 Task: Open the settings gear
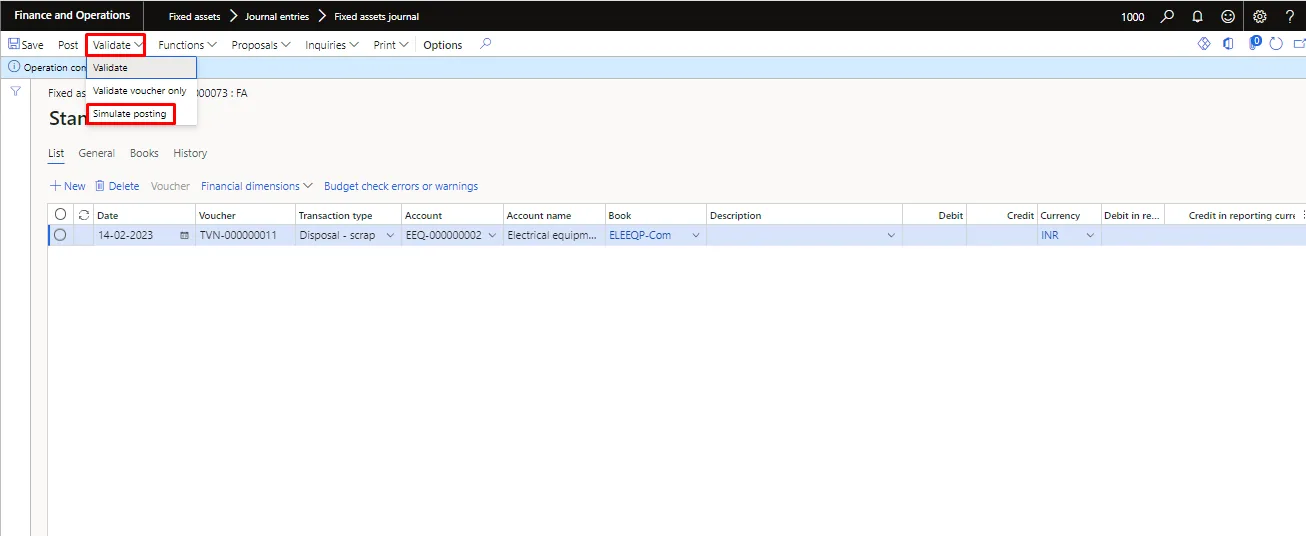point(1260,16)
